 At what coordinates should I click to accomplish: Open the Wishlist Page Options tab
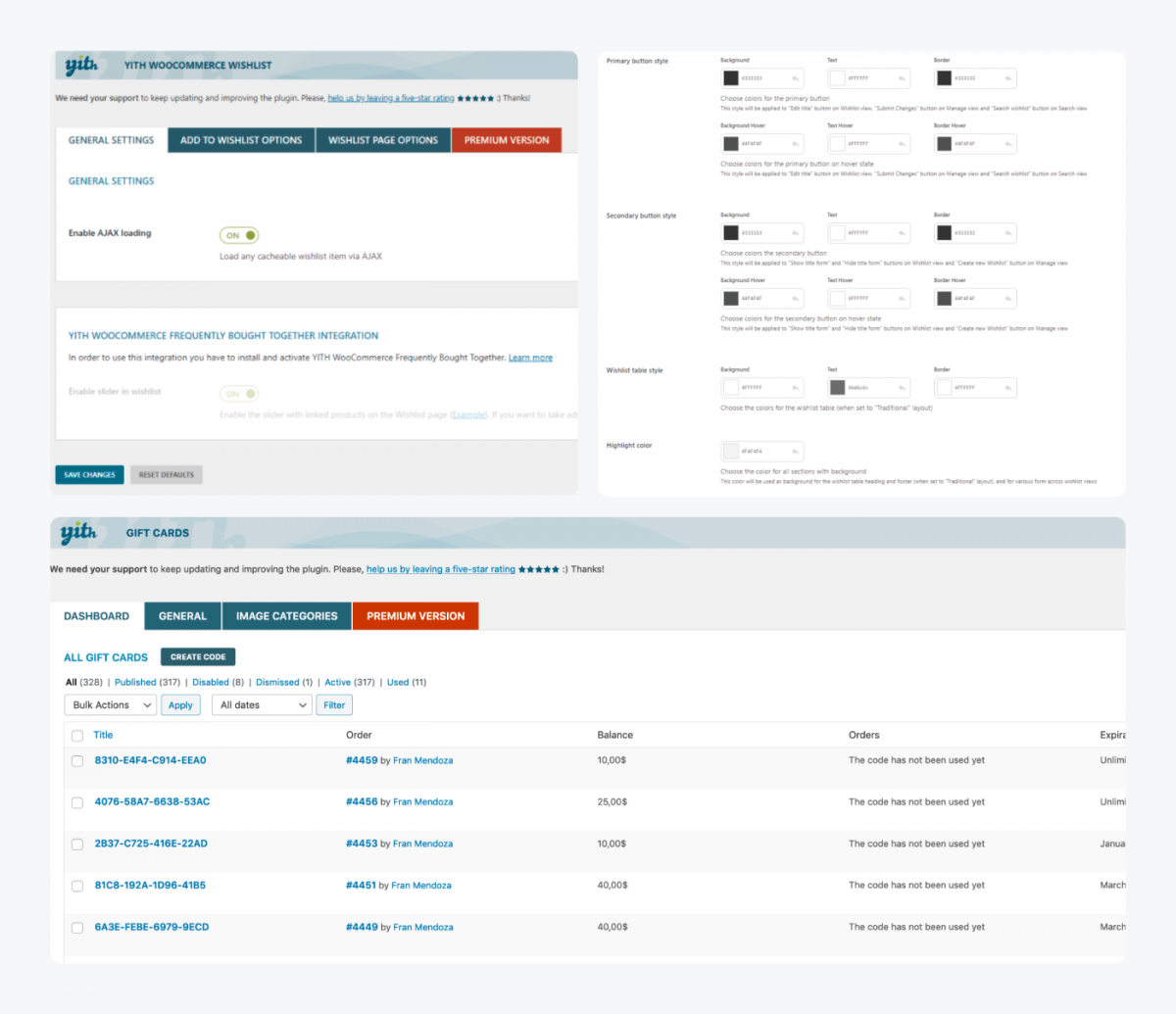383,140
